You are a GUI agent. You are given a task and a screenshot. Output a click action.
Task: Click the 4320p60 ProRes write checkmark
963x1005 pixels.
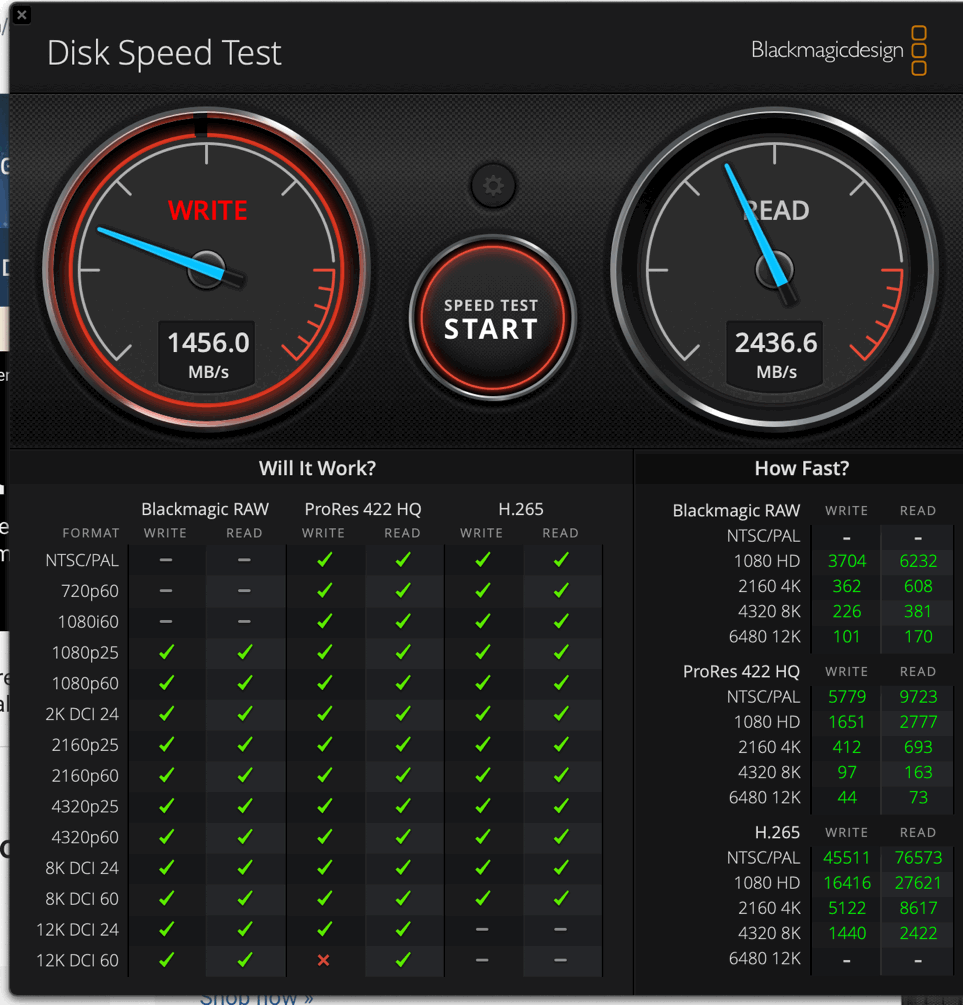[324, 837]
